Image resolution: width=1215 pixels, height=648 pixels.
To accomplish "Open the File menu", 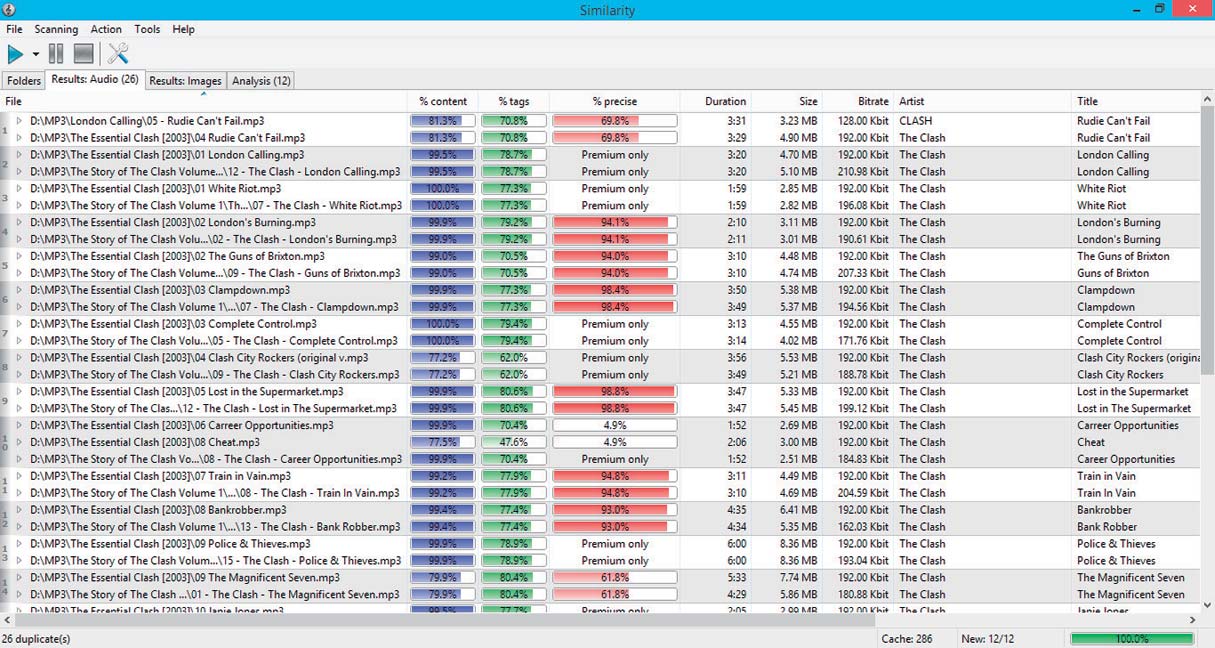I will pos(14,29).
